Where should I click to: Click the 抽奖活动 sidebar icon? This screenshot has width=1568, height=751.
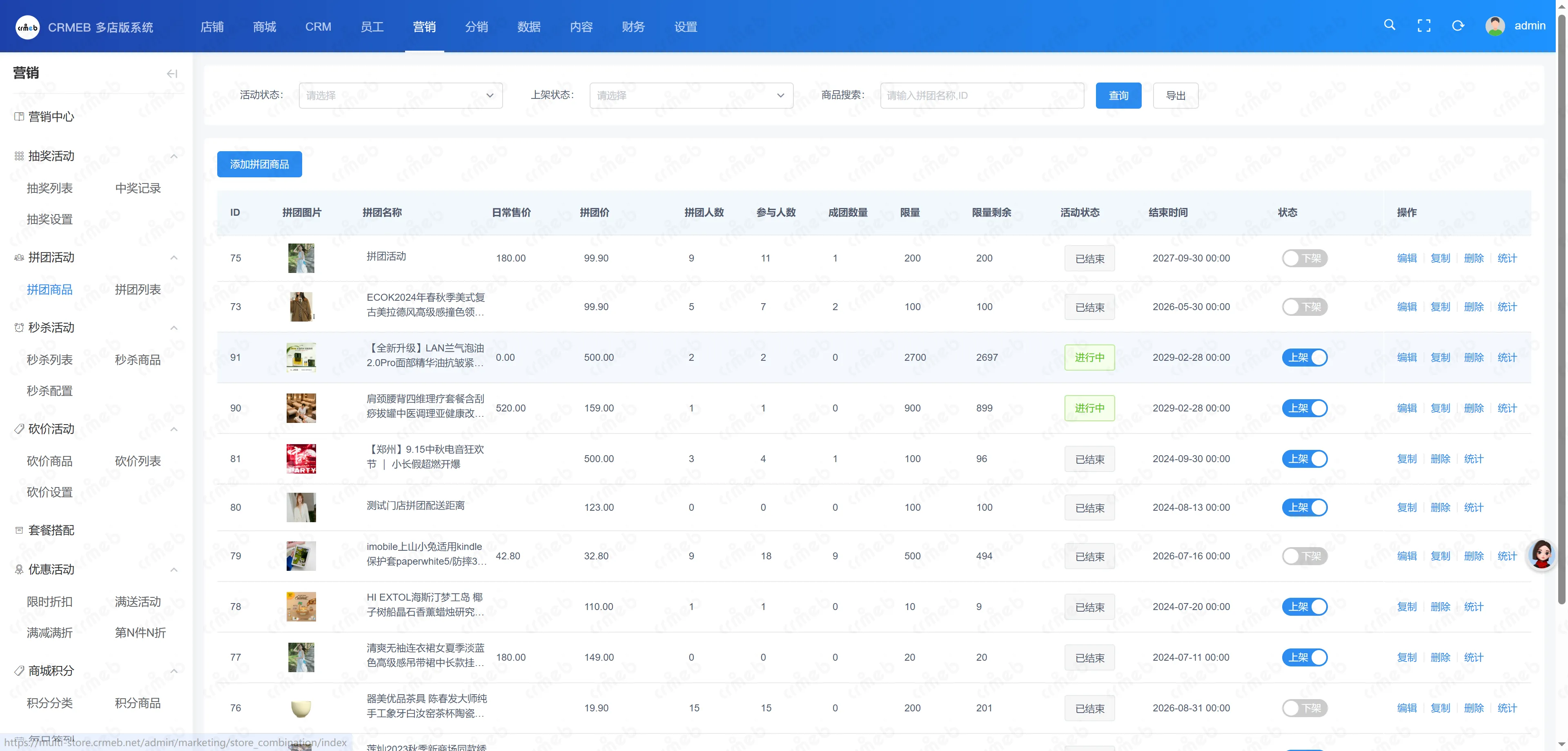[19, 156]
